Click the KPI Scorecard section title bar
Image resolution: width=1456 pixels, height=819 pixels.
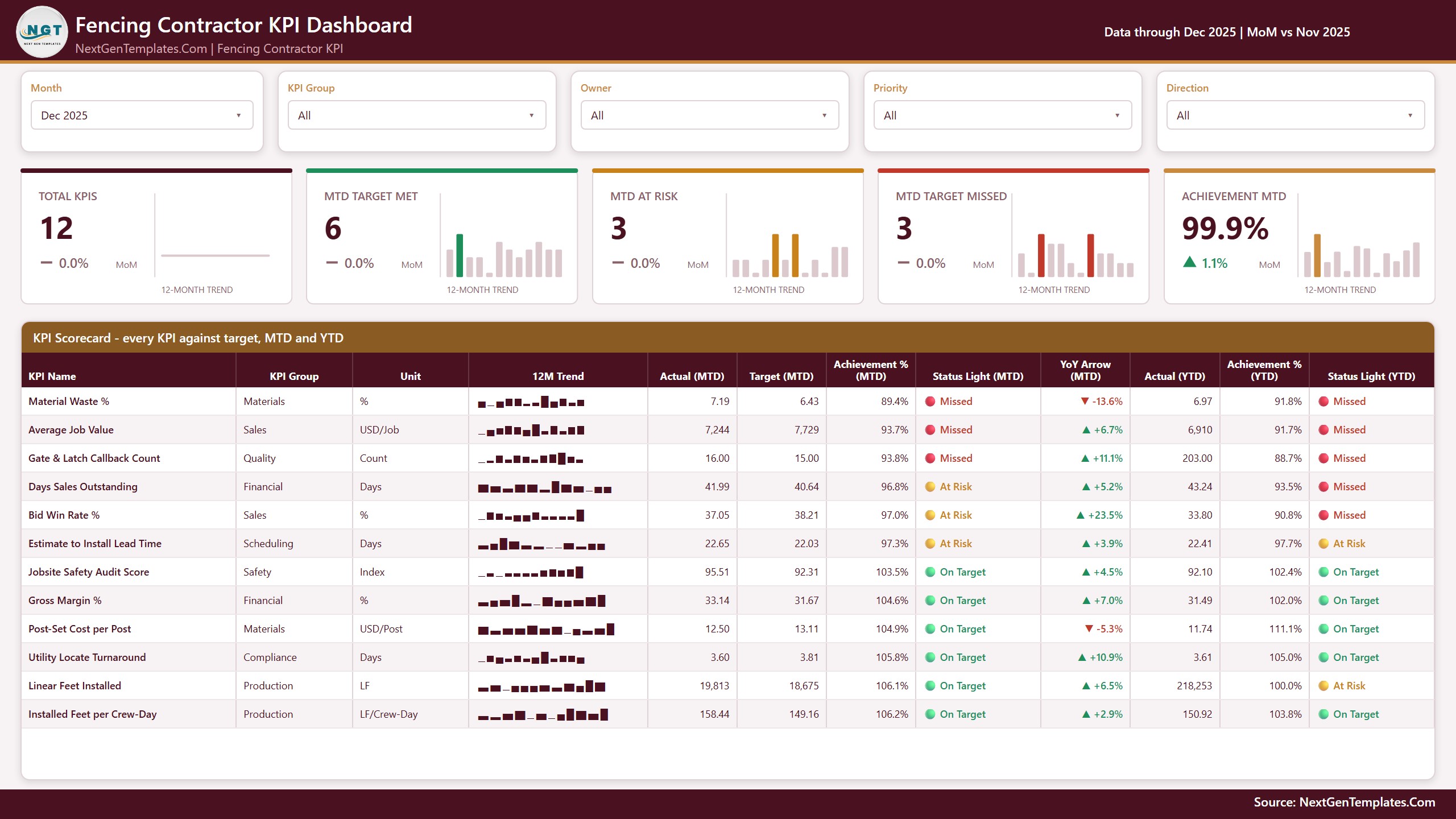[x=728, y=338]
